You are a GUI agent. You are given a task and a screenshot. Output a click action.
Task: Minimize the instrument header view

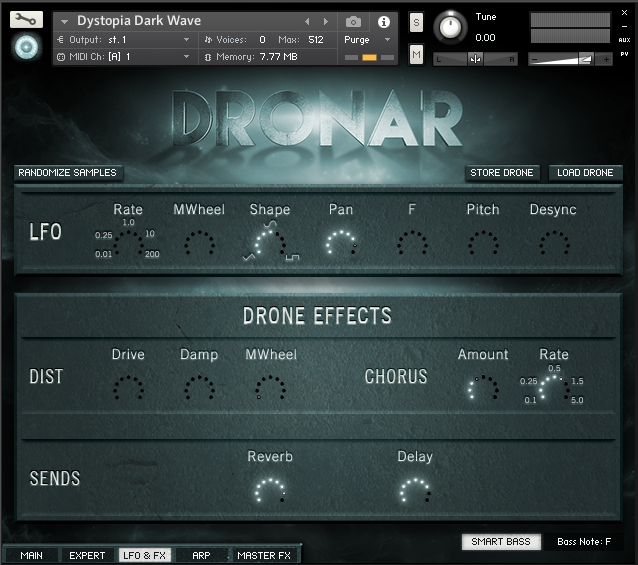(x=624, y=26)
